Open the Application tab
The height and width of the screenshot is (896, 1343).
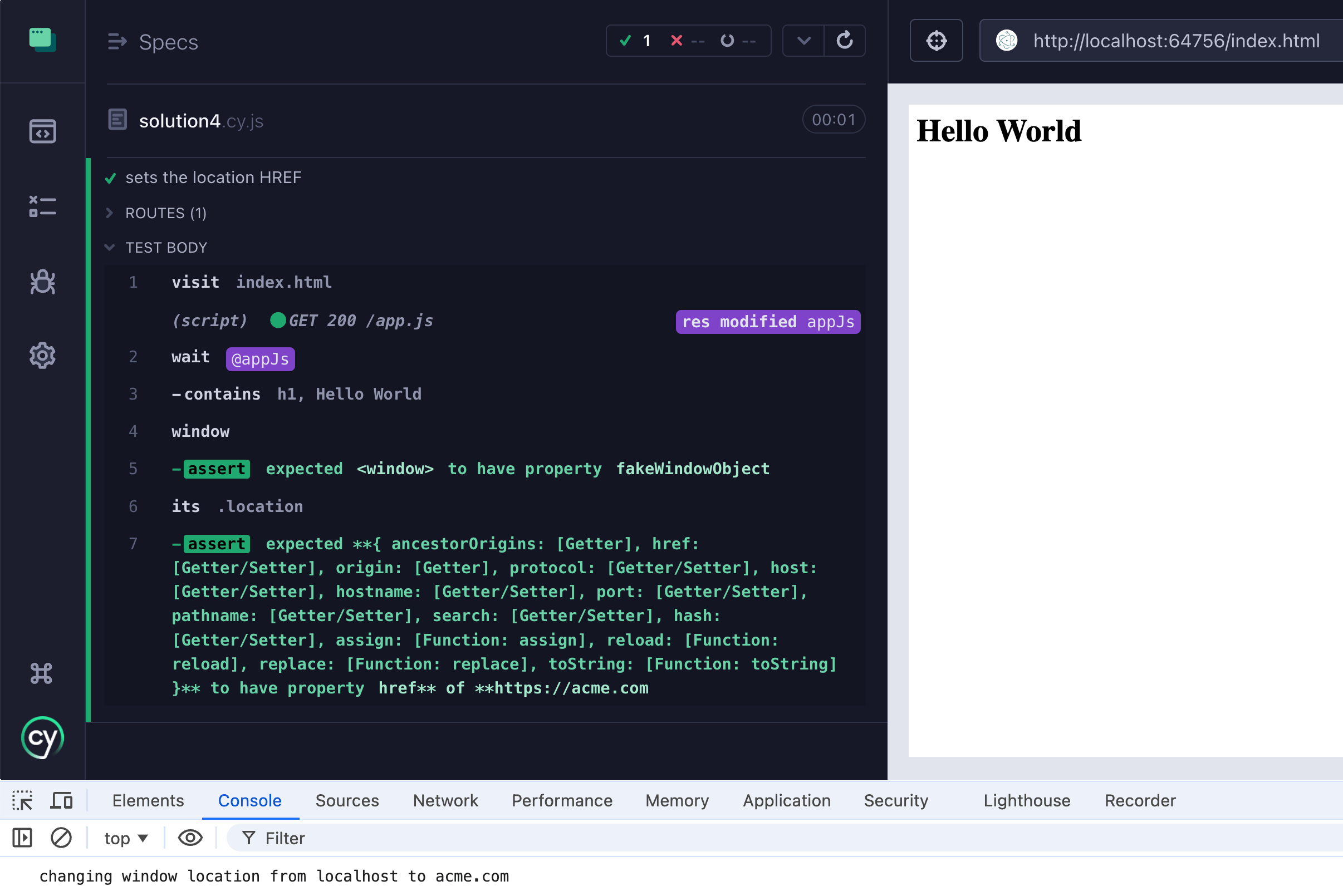click(x=787, y=801)
